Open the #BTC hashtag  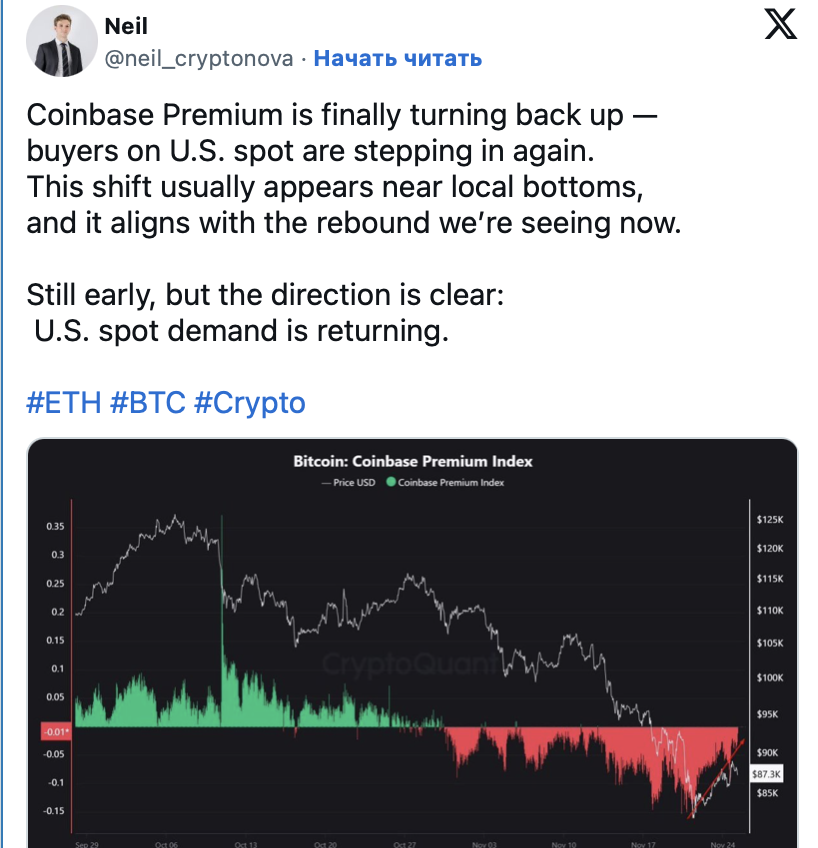(148, 403)
